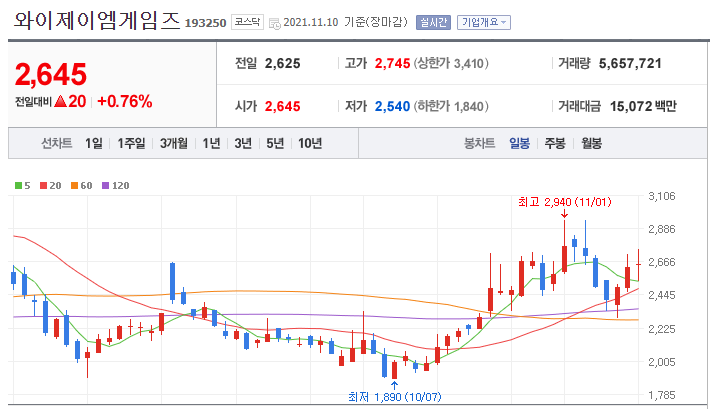The width and height of the screenshot is (710, 409).
Task: Switch to 주봉 weekly candle chart
Action: tap(555, 144)
